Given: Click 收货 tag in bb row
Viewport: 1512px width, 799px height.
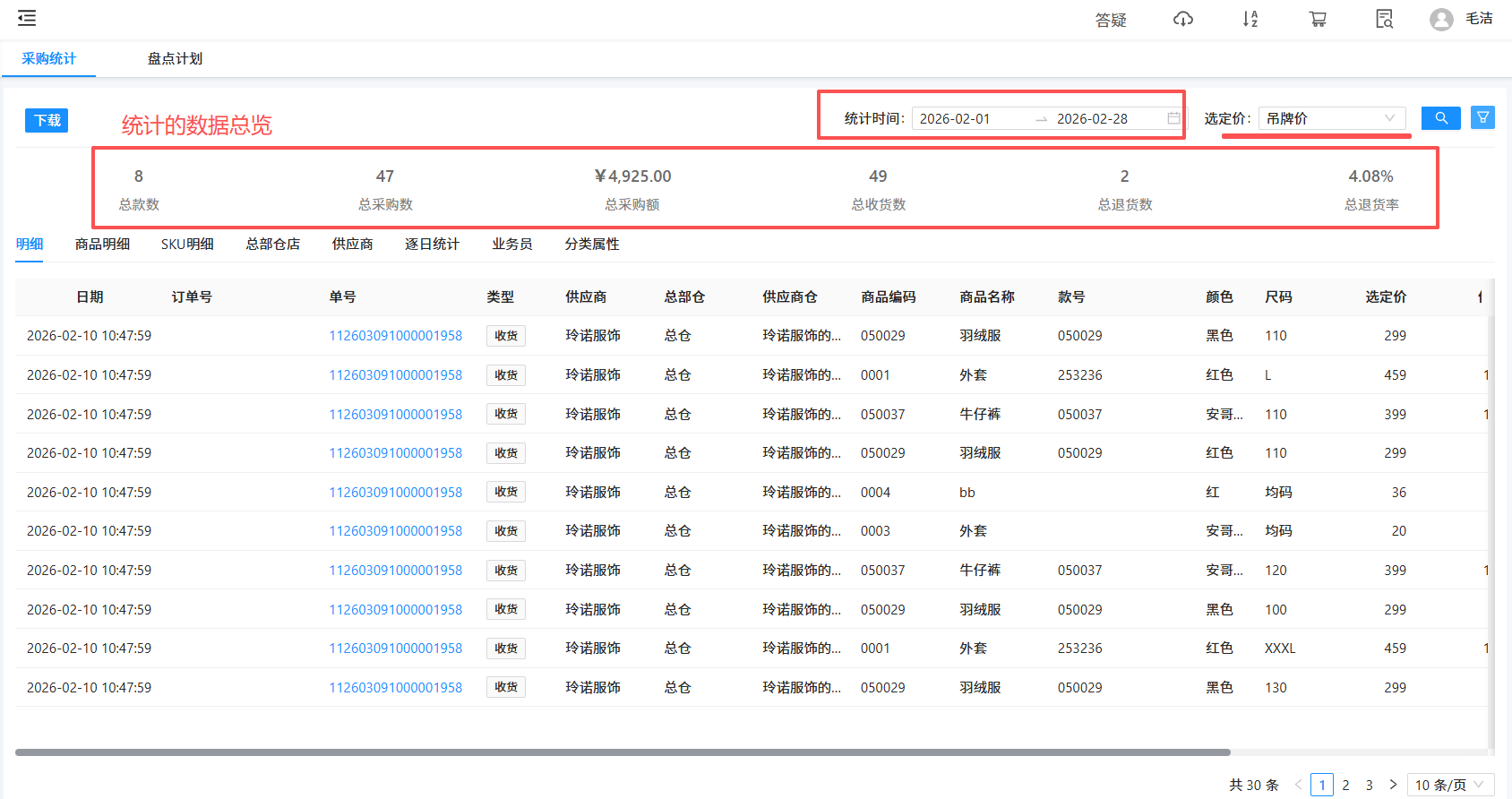Looking at the screenshot, I should [x=506, y=493].
